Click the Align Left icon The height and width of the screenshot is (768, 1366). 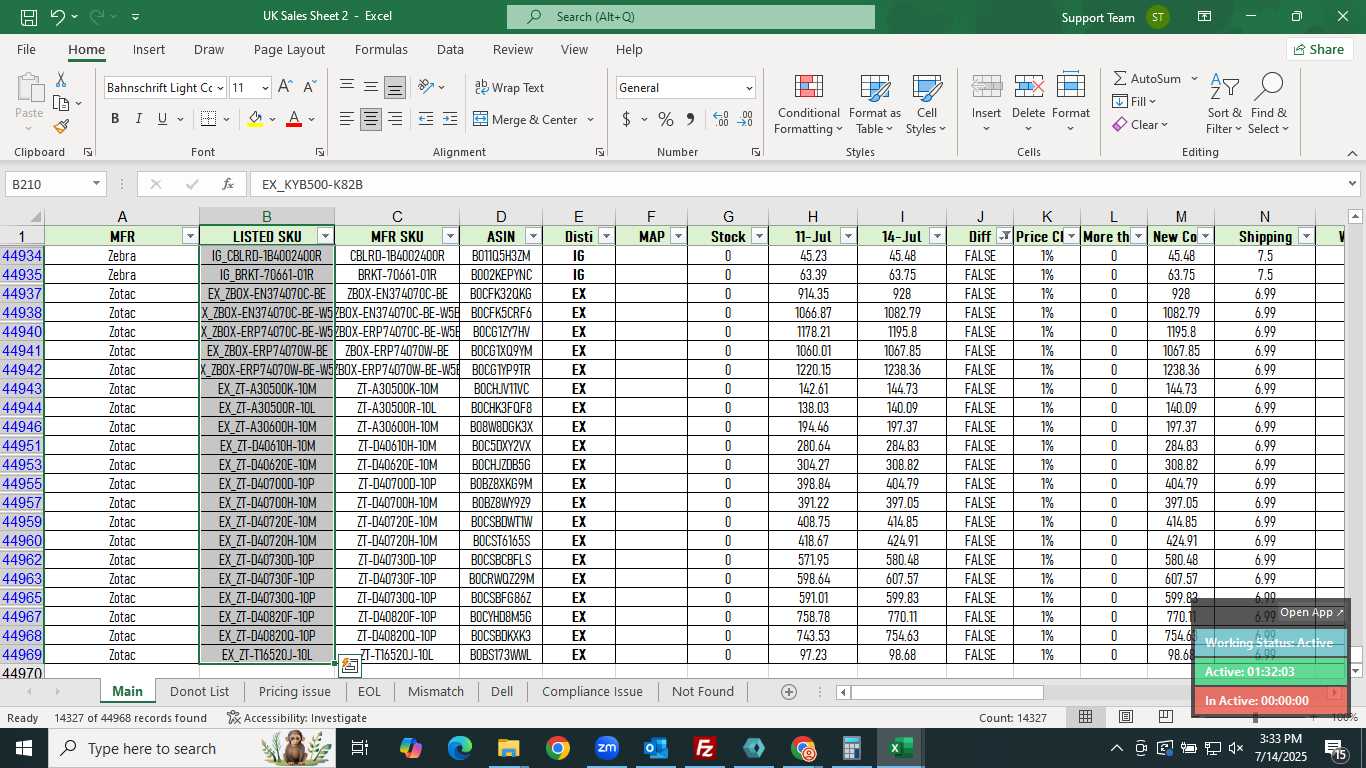click(346, 119)
